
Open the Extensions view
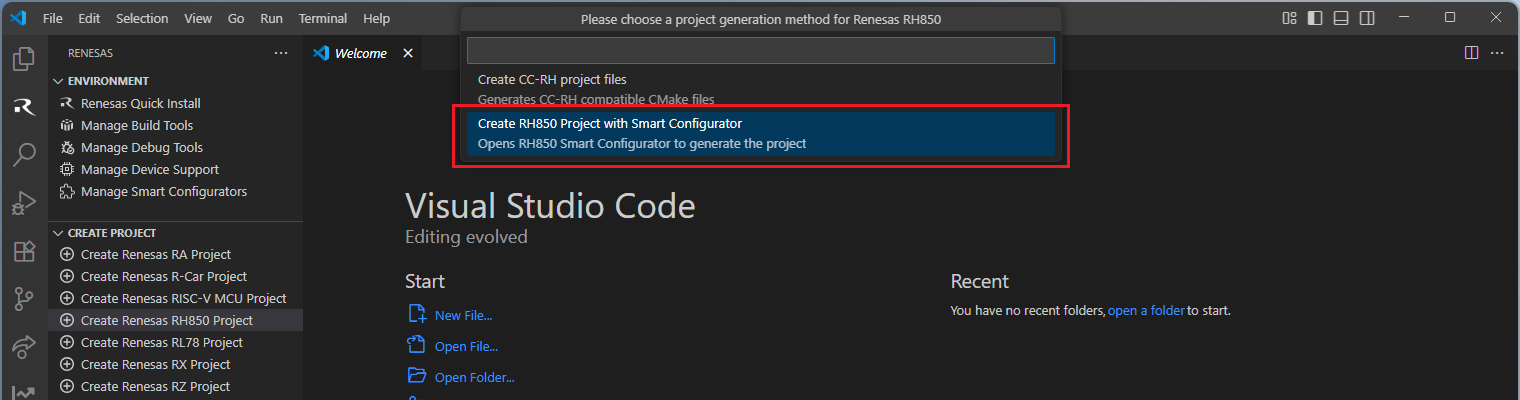[x=23, y=251]
